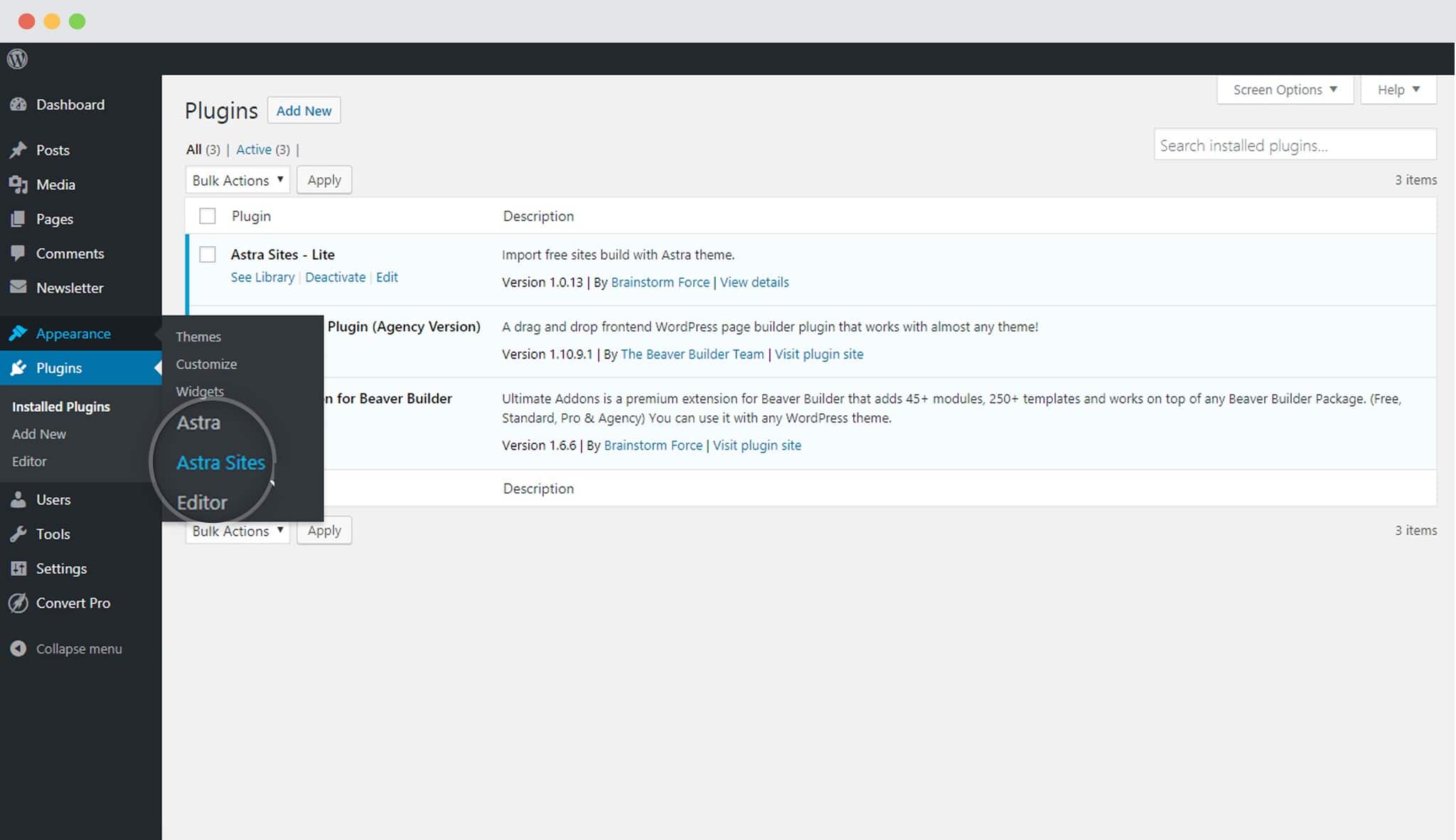Open Editor under Plugins submenu
The image size is (1456, 840).
29,462
